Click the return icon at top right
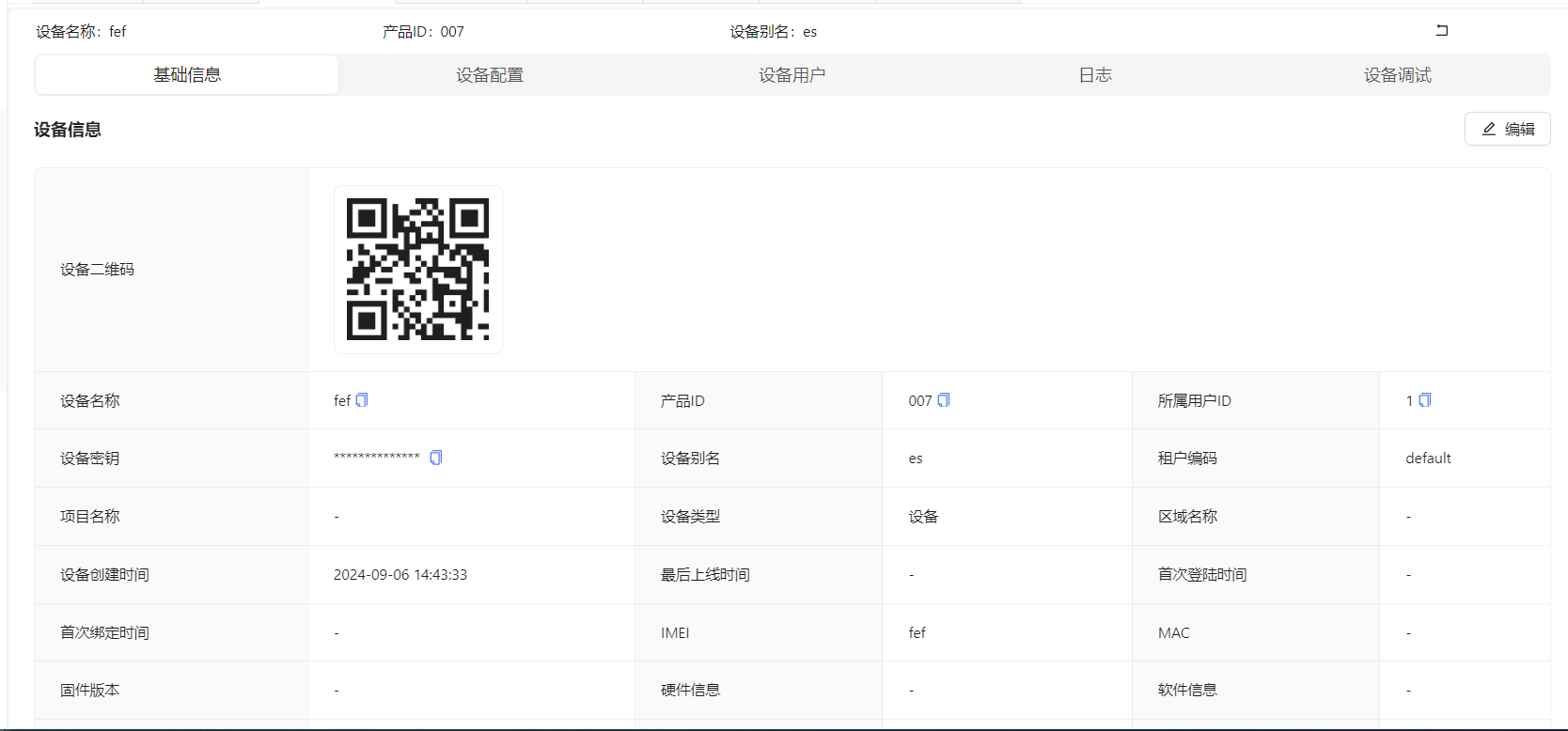This screenshot has width=1568, height=731. pyautogui.click(x=1441, y=31)
